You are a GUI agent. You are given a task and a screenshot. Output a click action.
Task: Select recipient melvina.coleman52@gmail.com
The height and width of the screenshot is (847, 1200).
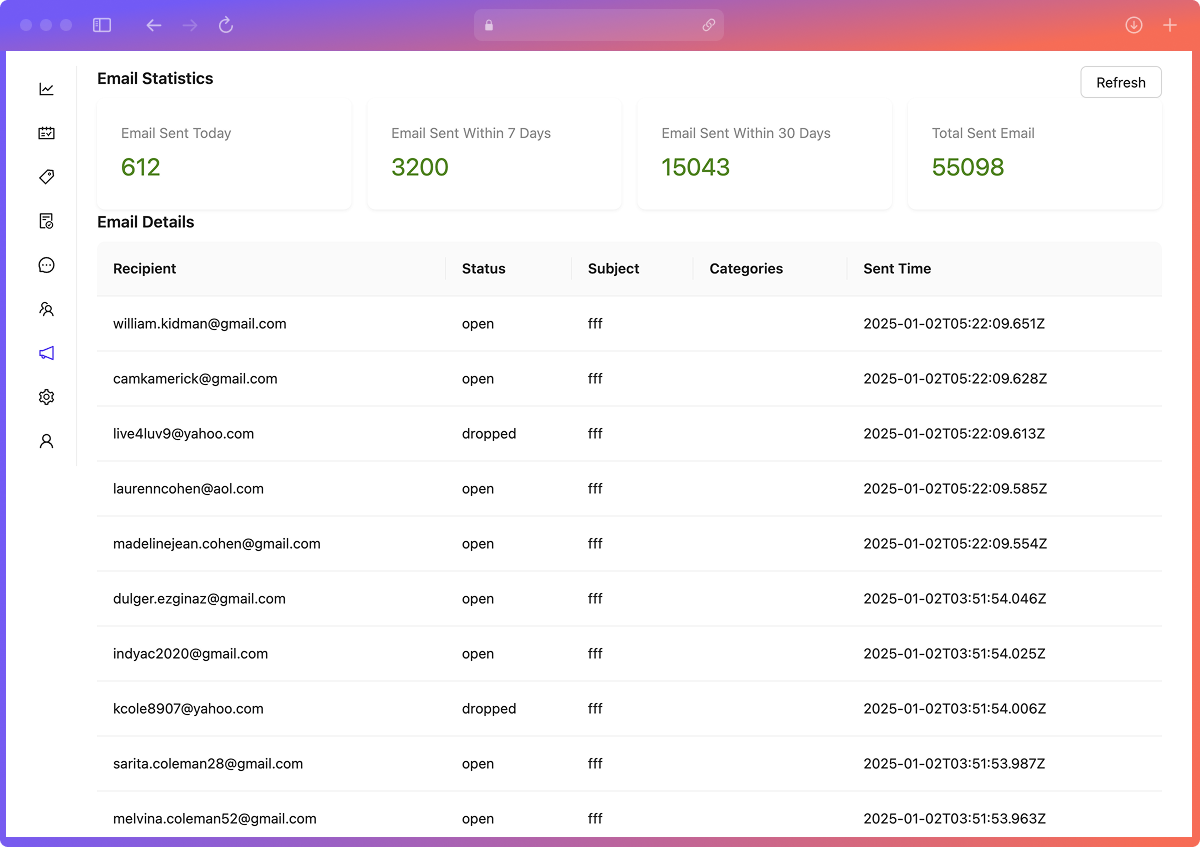215,819
